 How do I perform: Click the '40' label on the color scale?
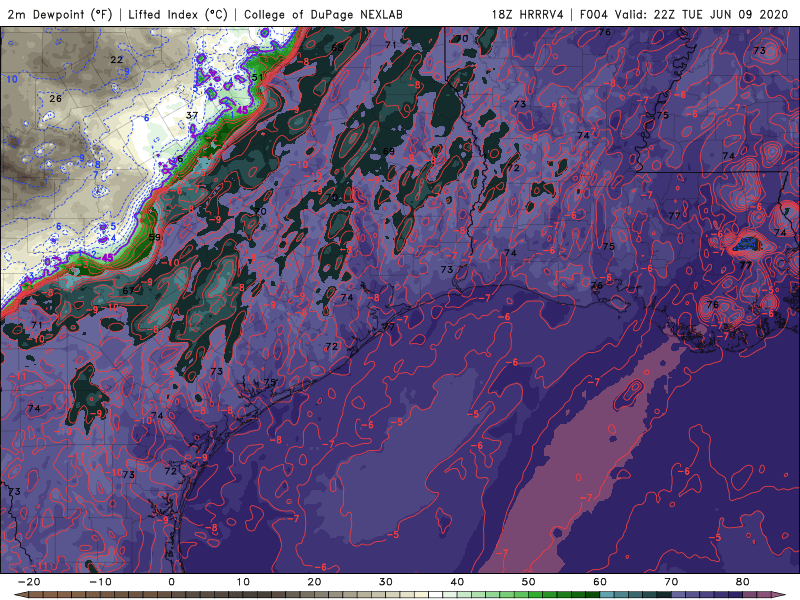(457, 582)
